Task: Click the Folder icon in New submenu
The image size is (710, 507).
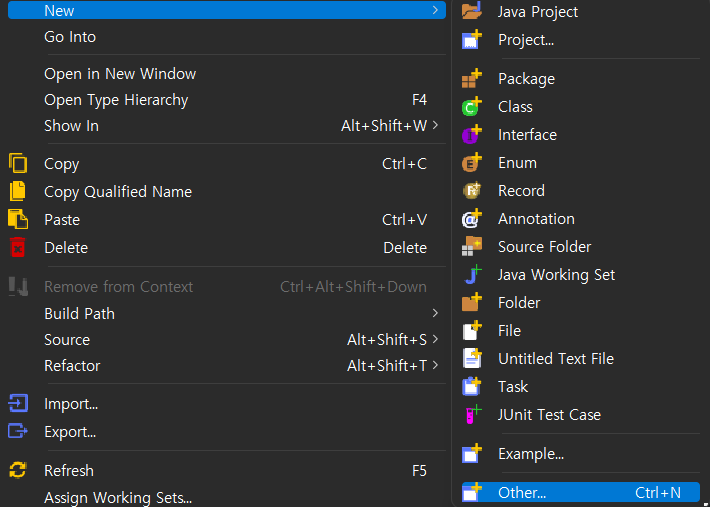Action: (x=471, y=302)
